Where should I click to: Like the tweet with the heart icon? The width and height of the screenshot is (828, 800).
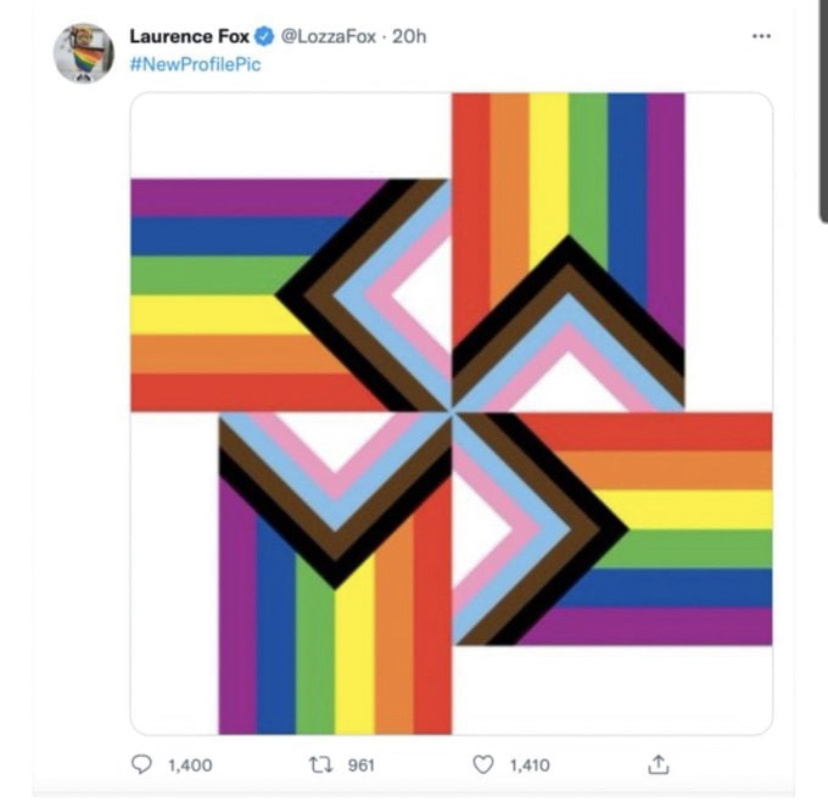click(x=484, y=765)
